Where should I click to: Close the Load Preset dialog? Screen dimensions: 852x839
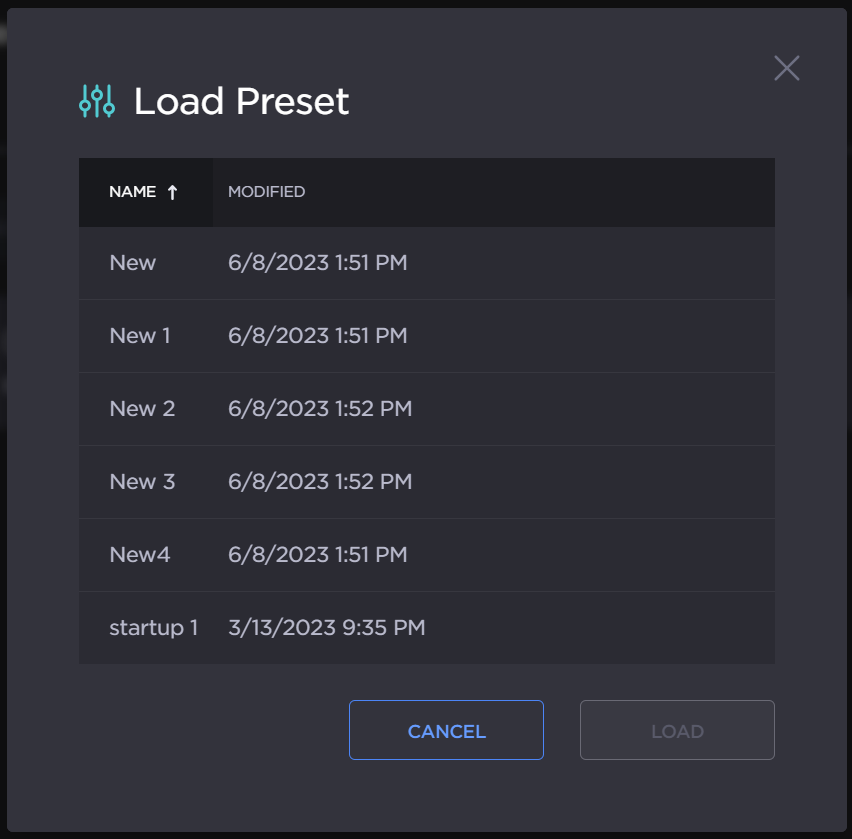click(787, 68)
